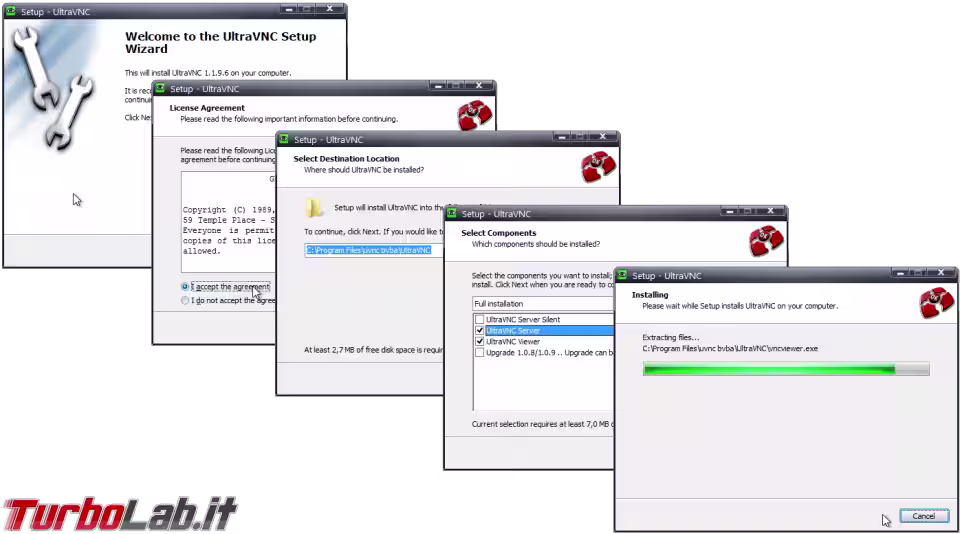
Task: Toggle UltraVNC Server Silent checkbox
Action: click(479, 320)
